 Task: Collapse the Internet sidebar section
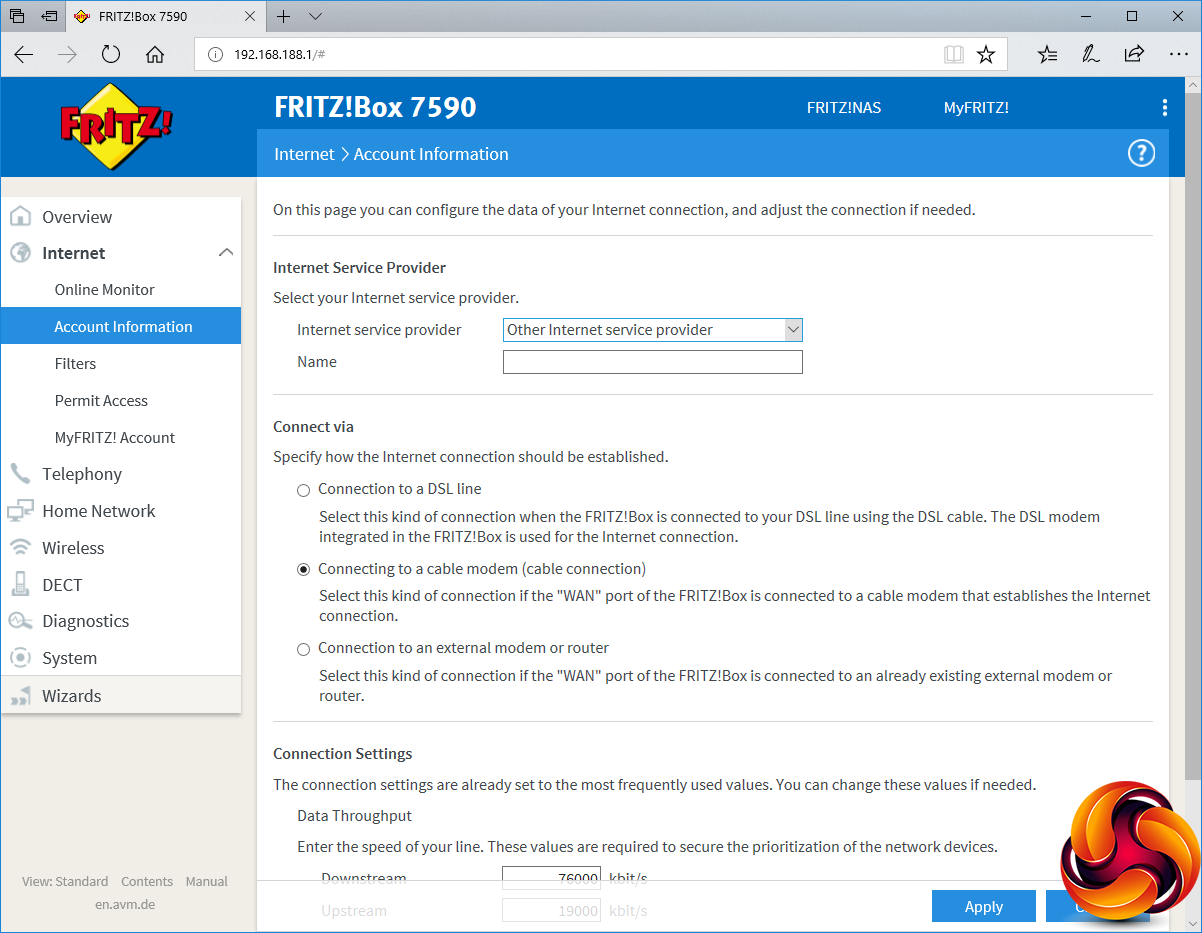226,253
